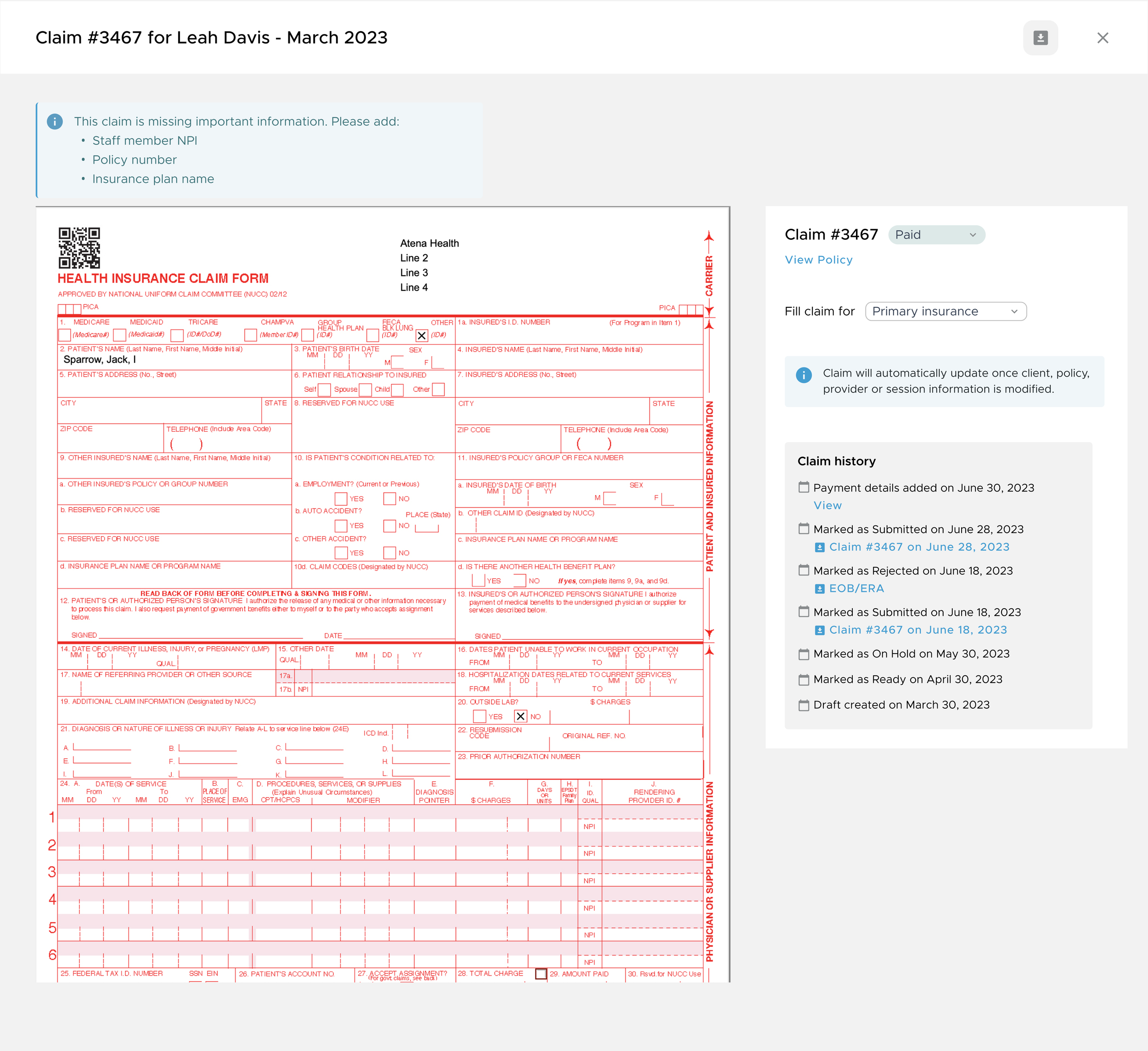
Task: Click download icon beside EOB/ERA
Action: [x=819, y=589]
